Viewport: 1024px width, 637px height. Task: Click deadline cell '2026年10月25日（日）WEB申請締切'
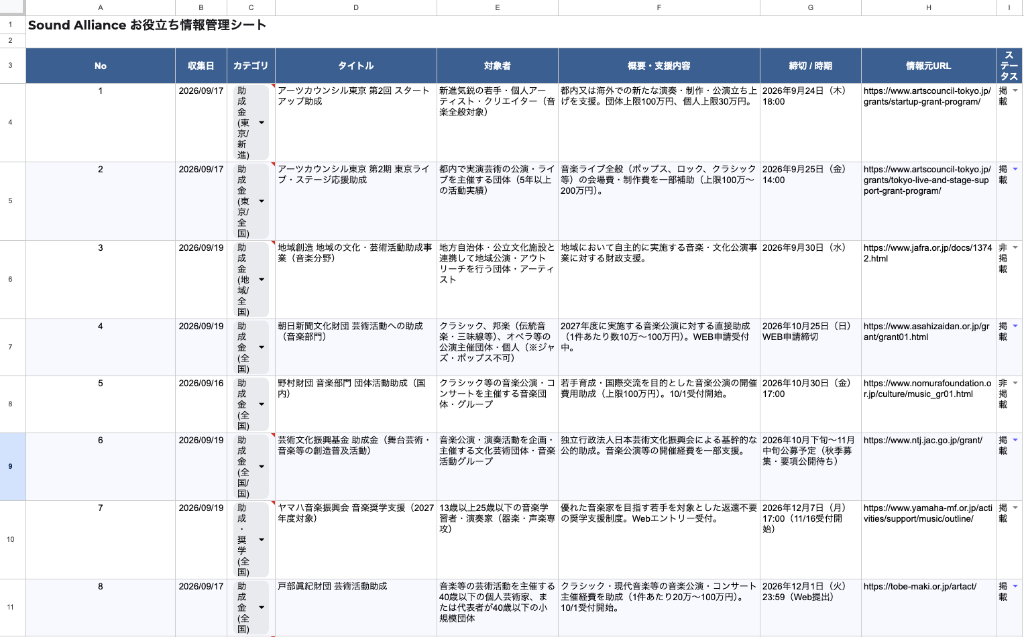[810, 347]
